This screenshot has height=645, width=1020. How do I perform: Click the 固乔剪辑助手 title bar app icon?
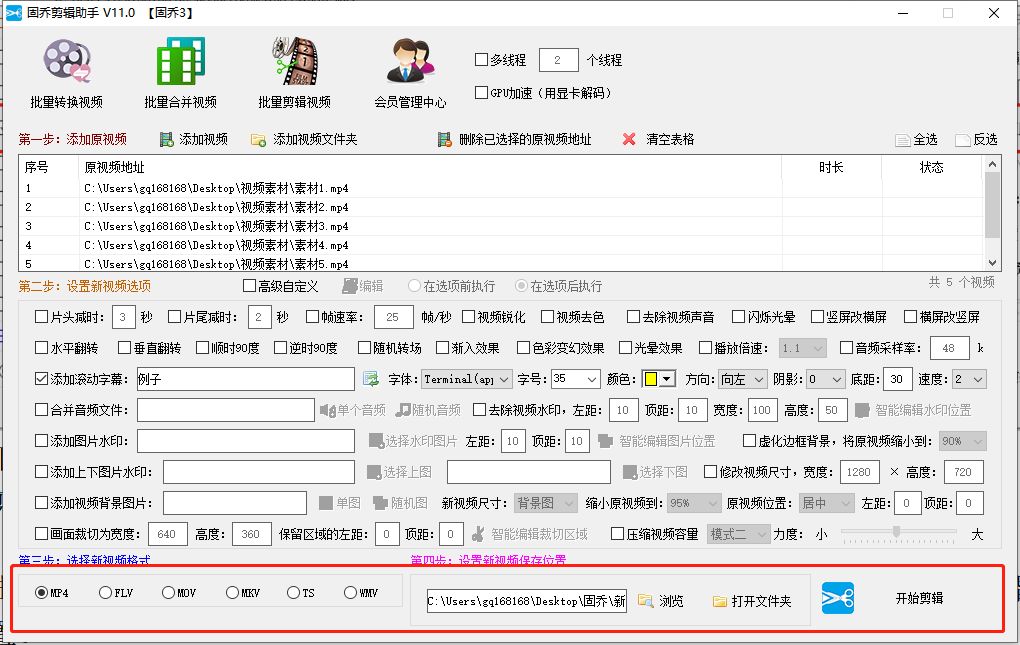coord(14,13)
